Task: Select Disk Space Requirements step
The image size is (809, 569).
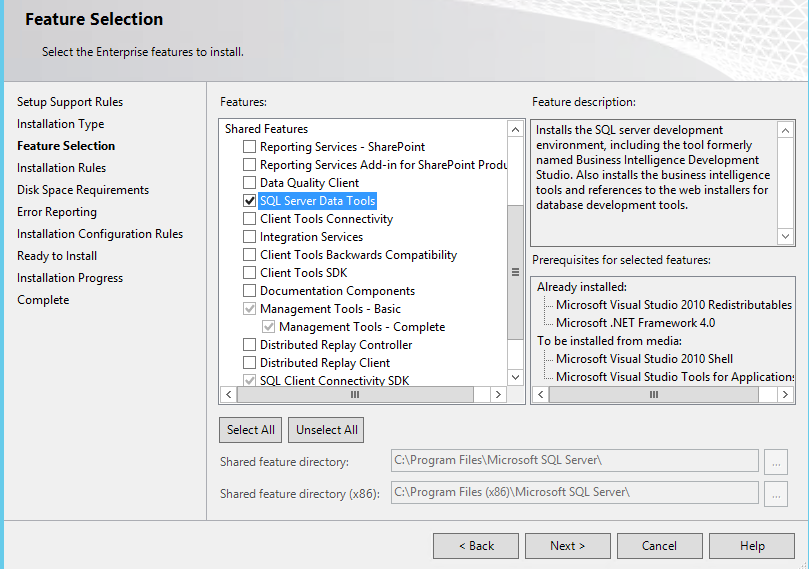Action: click(x=83, y=190)
